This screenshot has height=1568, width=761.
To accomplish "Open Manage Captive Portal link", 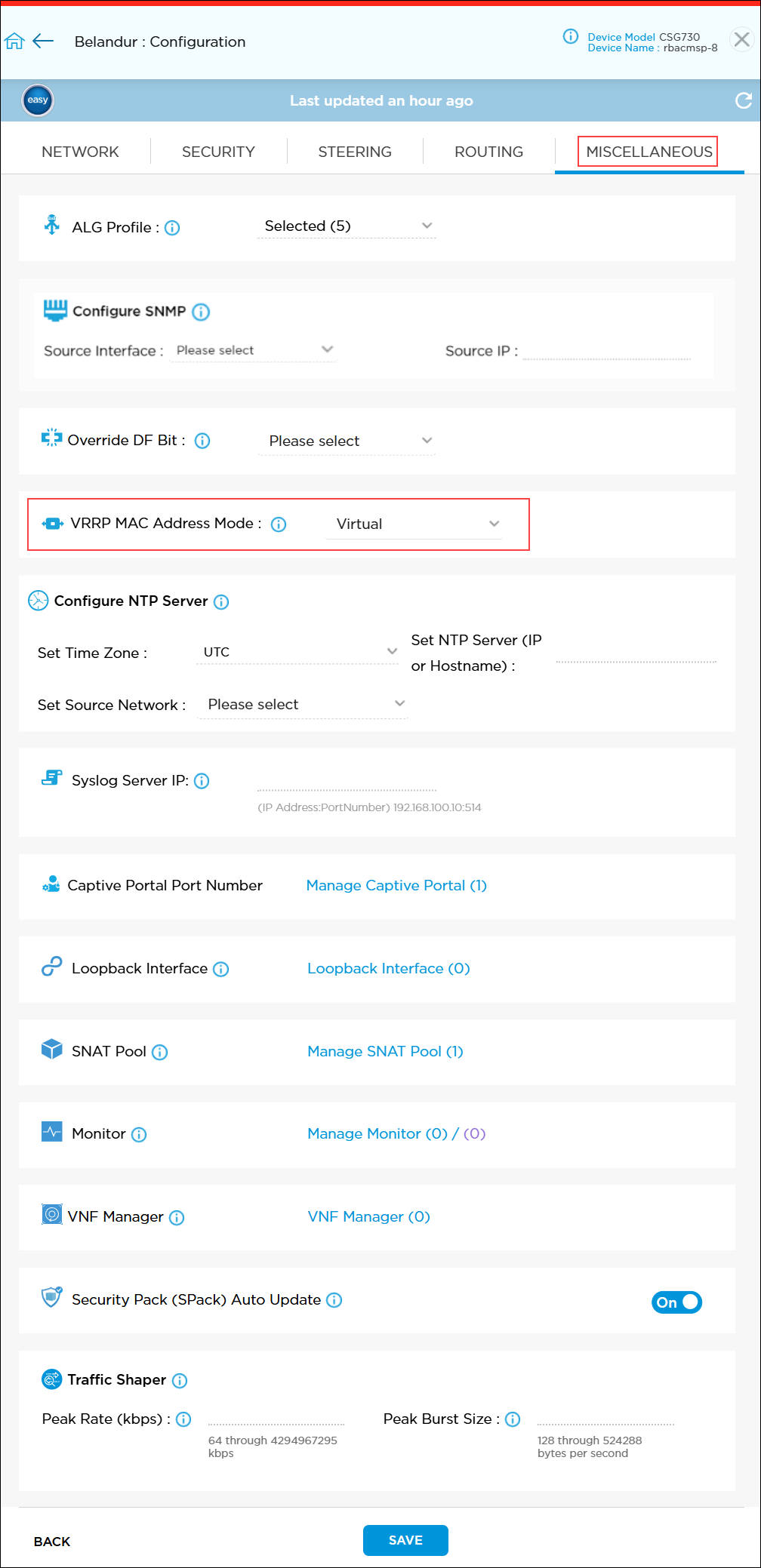I will click(396, 885).
